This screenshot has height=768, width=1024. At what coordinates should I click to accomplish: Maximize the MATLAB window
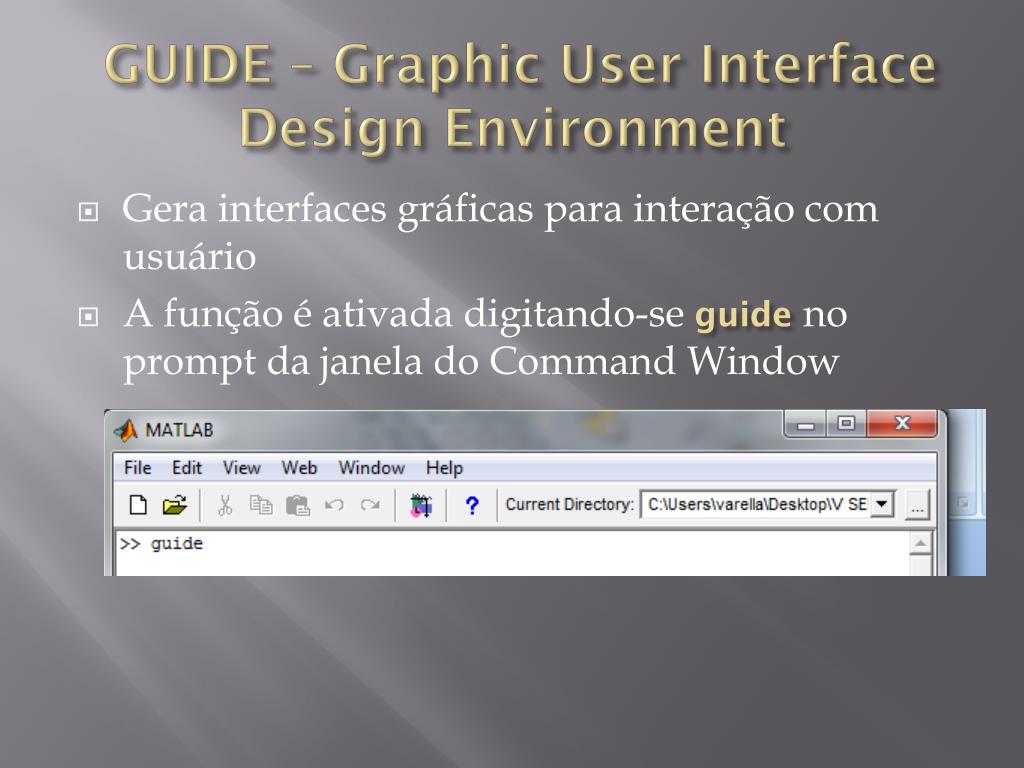(x=846, y=424)
